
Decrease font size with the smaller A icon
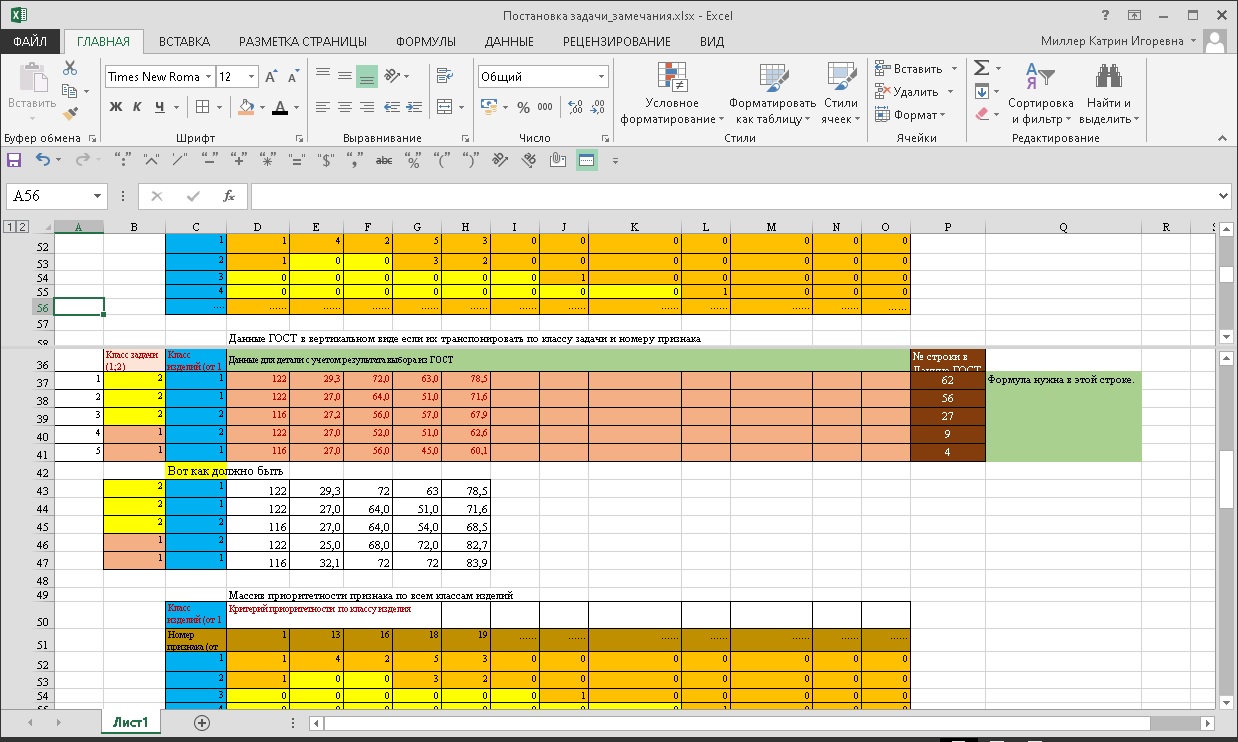pos(292,77)
